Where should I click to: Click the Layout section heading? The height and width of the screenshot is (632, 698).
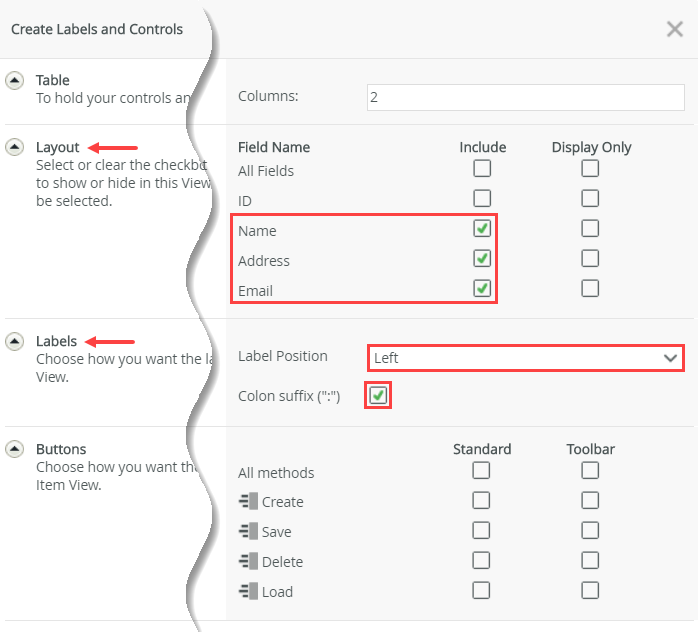57,147
